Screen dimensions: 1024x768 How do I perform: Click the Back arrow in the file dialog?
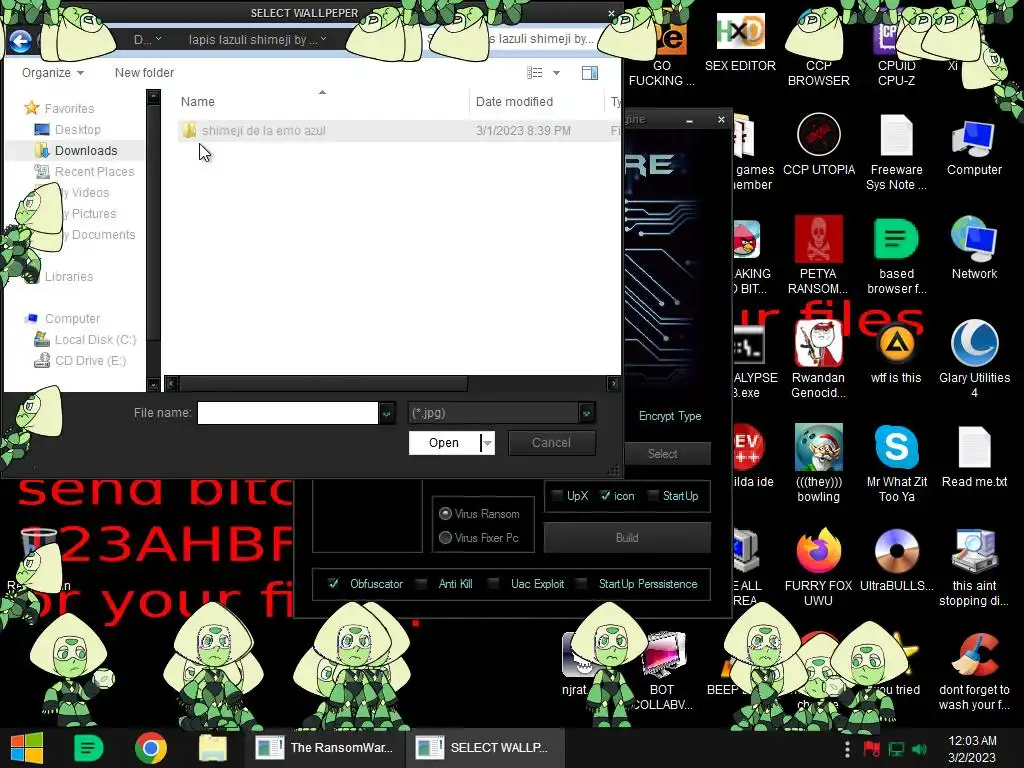[x=20, y=40]
